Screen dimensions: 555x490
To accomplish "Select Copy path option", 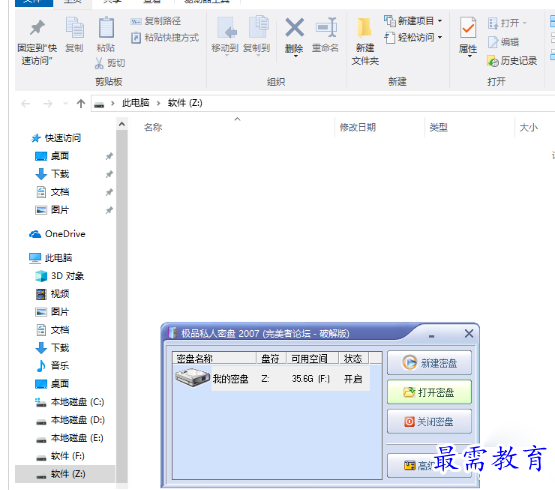I will coord(156,21).
